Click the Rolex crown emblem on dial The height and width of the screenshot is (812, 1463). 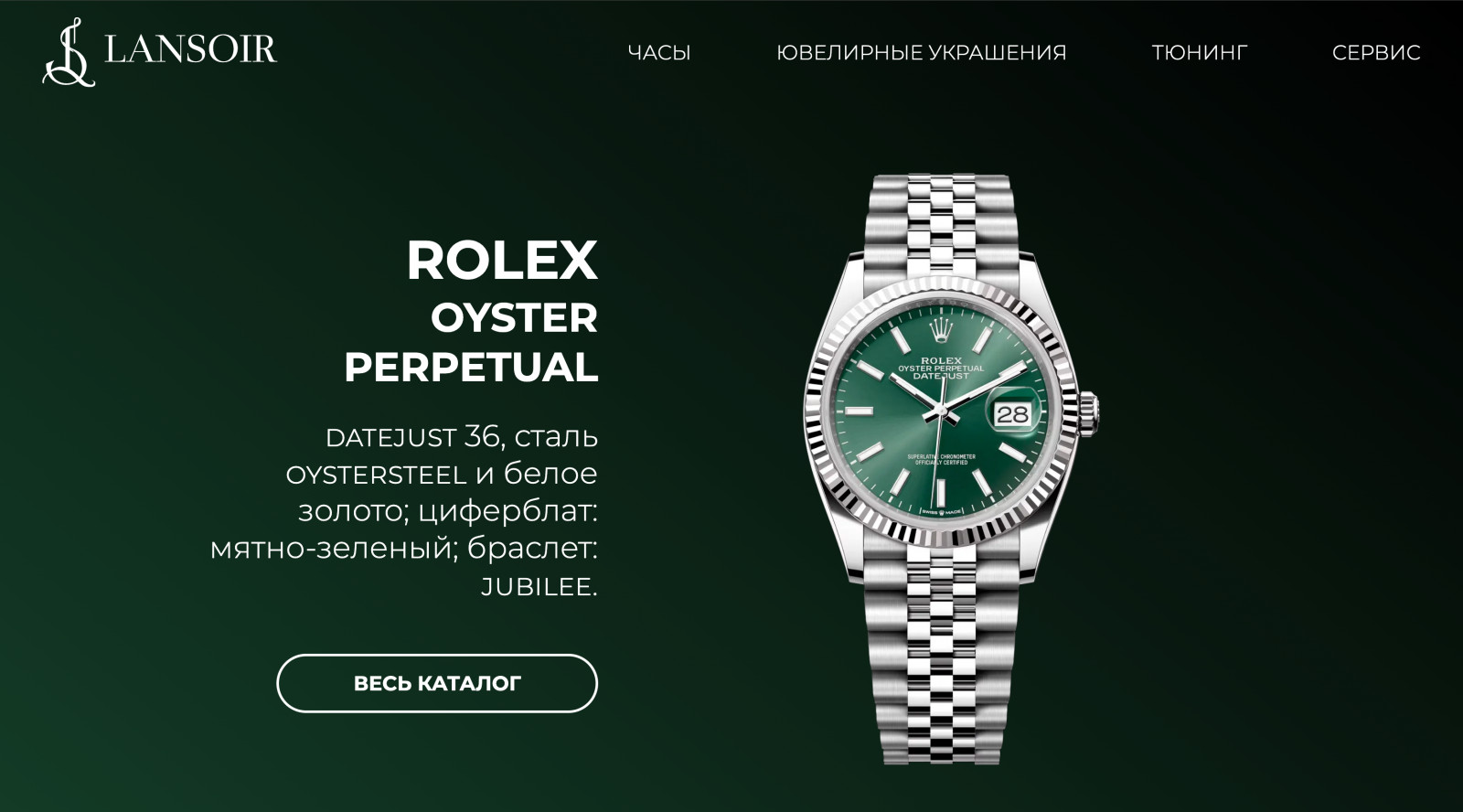(942, 330)
